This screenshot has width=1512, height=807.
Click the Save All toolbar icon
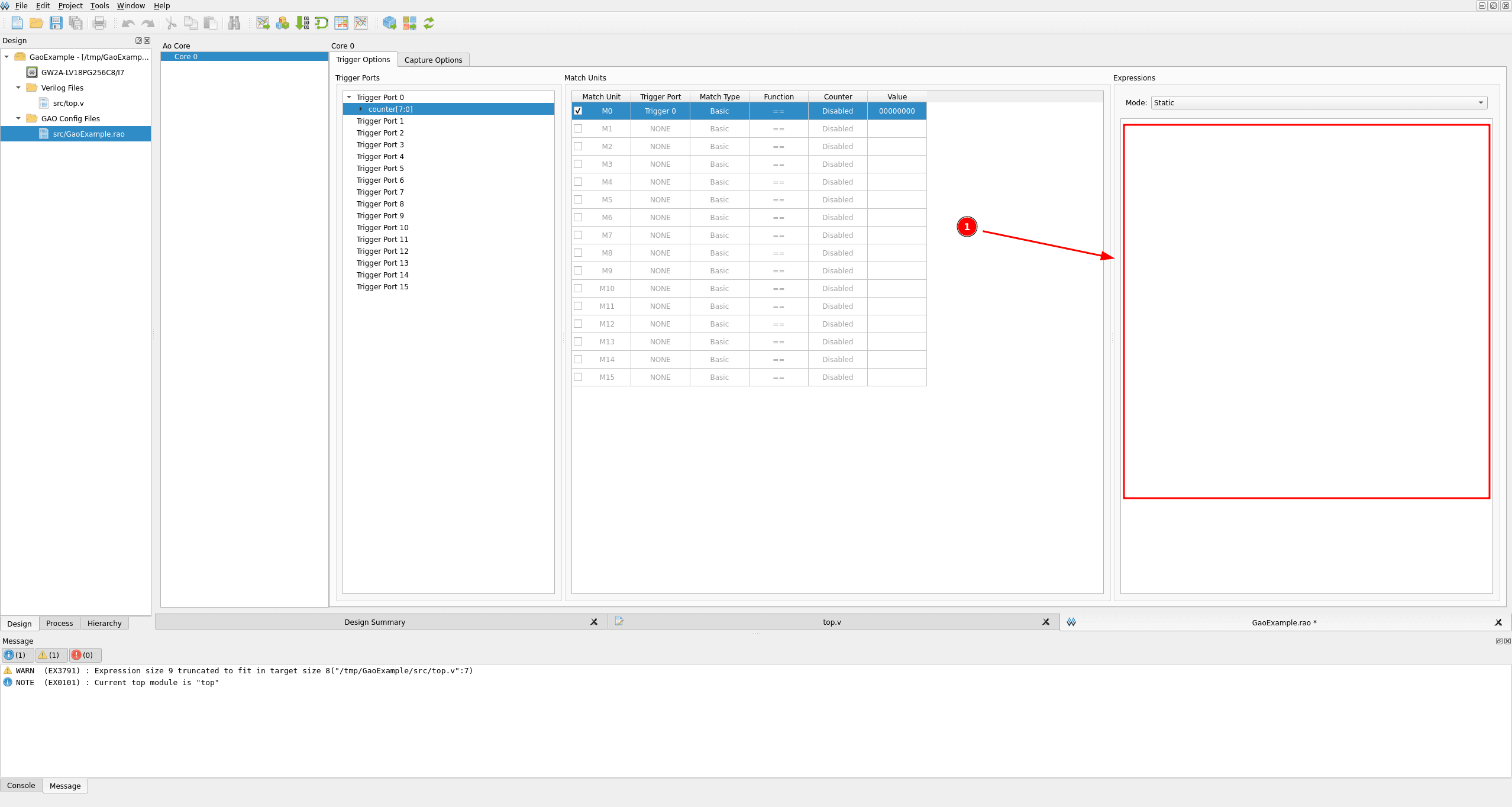(76, 23)
